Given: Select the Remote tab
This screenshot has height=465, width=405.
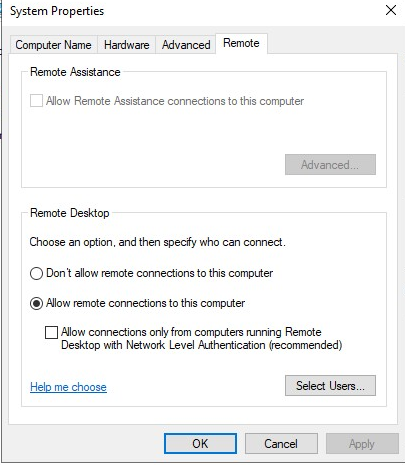Looking at the screenshot, I should pos(241,43).
